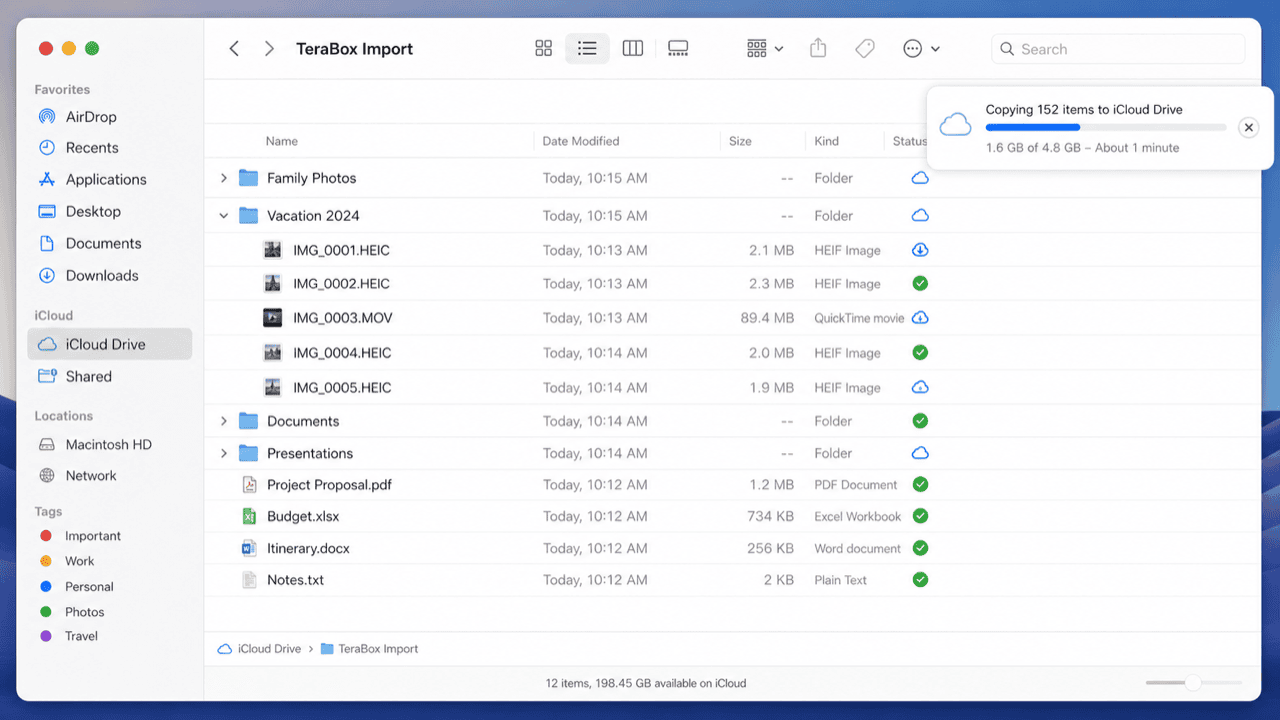This screenshot has width=1280, height=720.
Task: Switch to gallery view
Action: click(x=678, y=48)
